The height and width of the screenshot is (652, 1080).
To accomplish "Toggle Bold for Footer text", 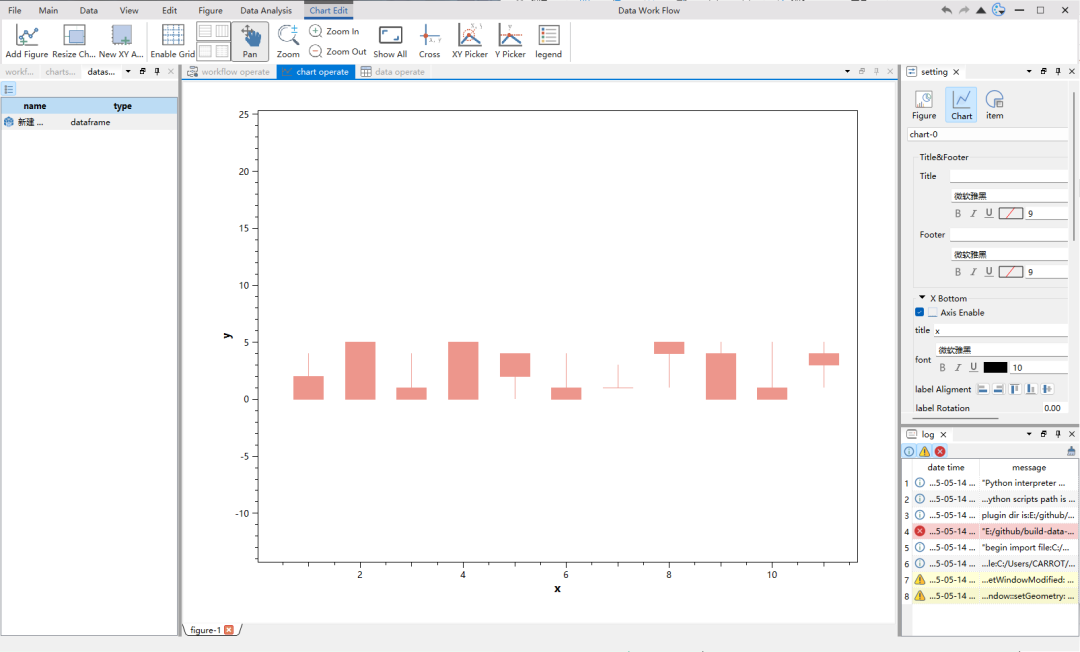I will (957, 272).
